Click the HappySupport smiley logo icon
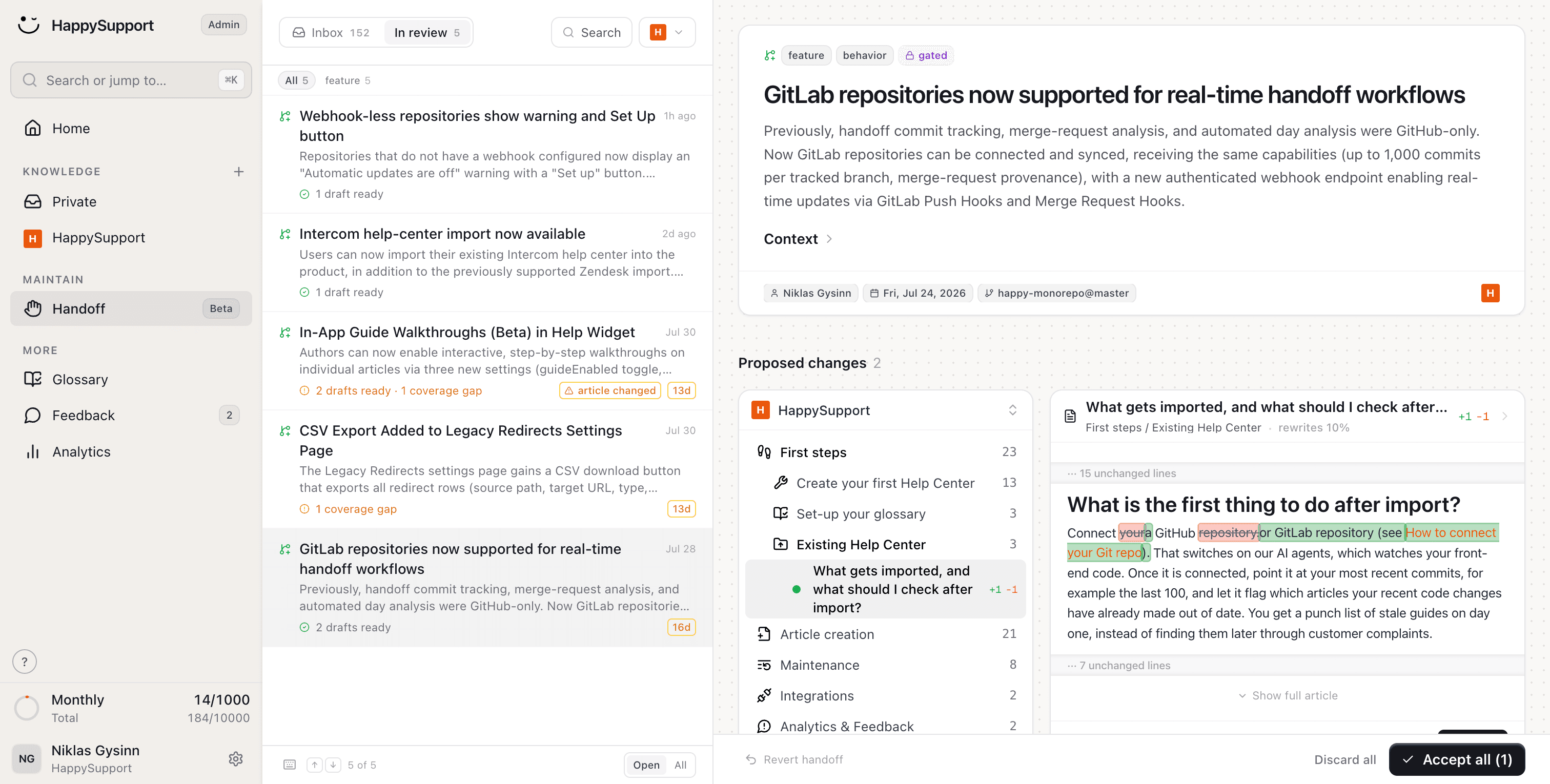The image size is (1550, 784). 28,25
